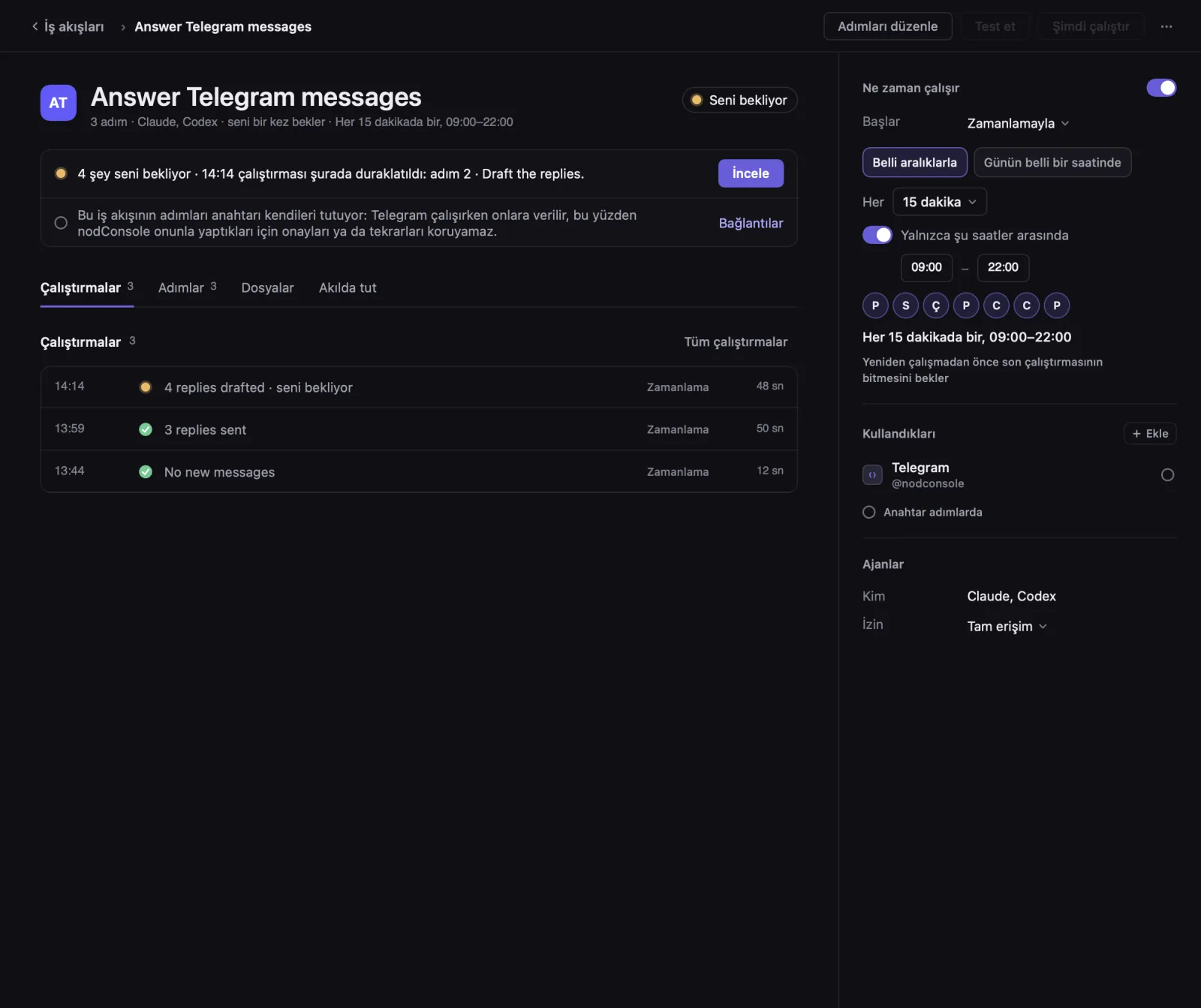Toggle the S (Salı) day button
The image size is (1201, 1008).
[906, 305]
